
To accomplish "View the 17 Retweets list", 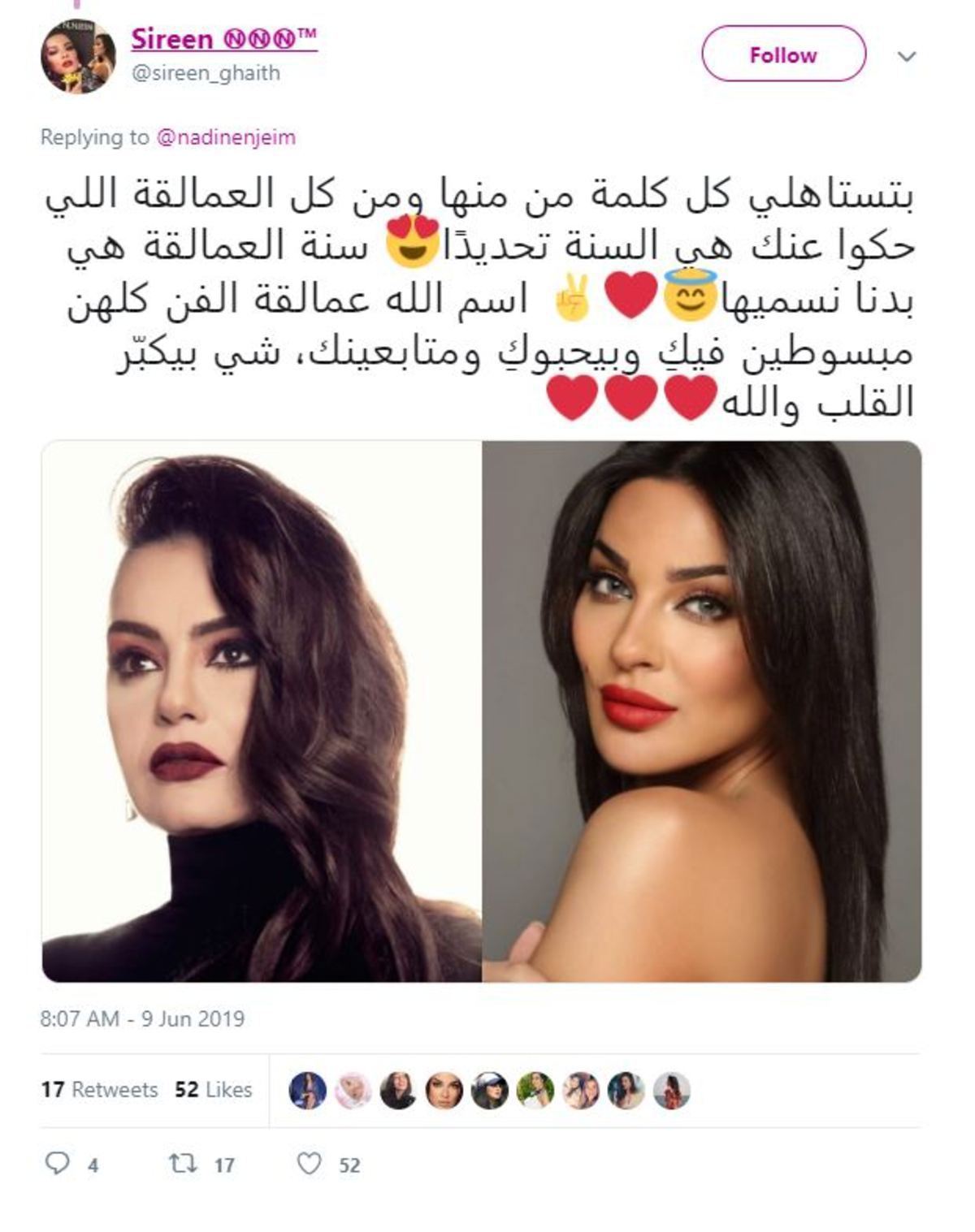I will coord(99,1089).
